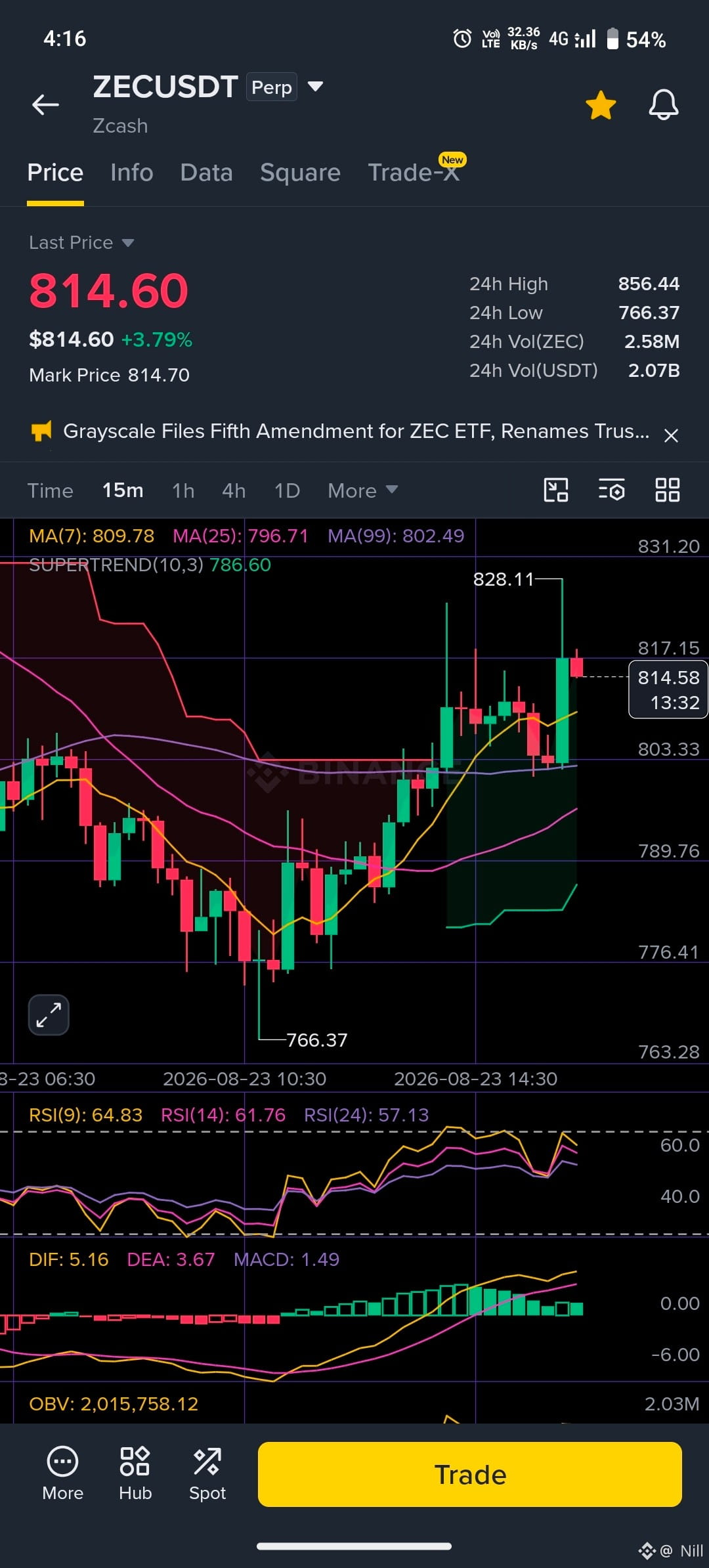Tap the current price tag 814.58
Viewport: 709px width, 1568px height.
(x=668, y=689)
